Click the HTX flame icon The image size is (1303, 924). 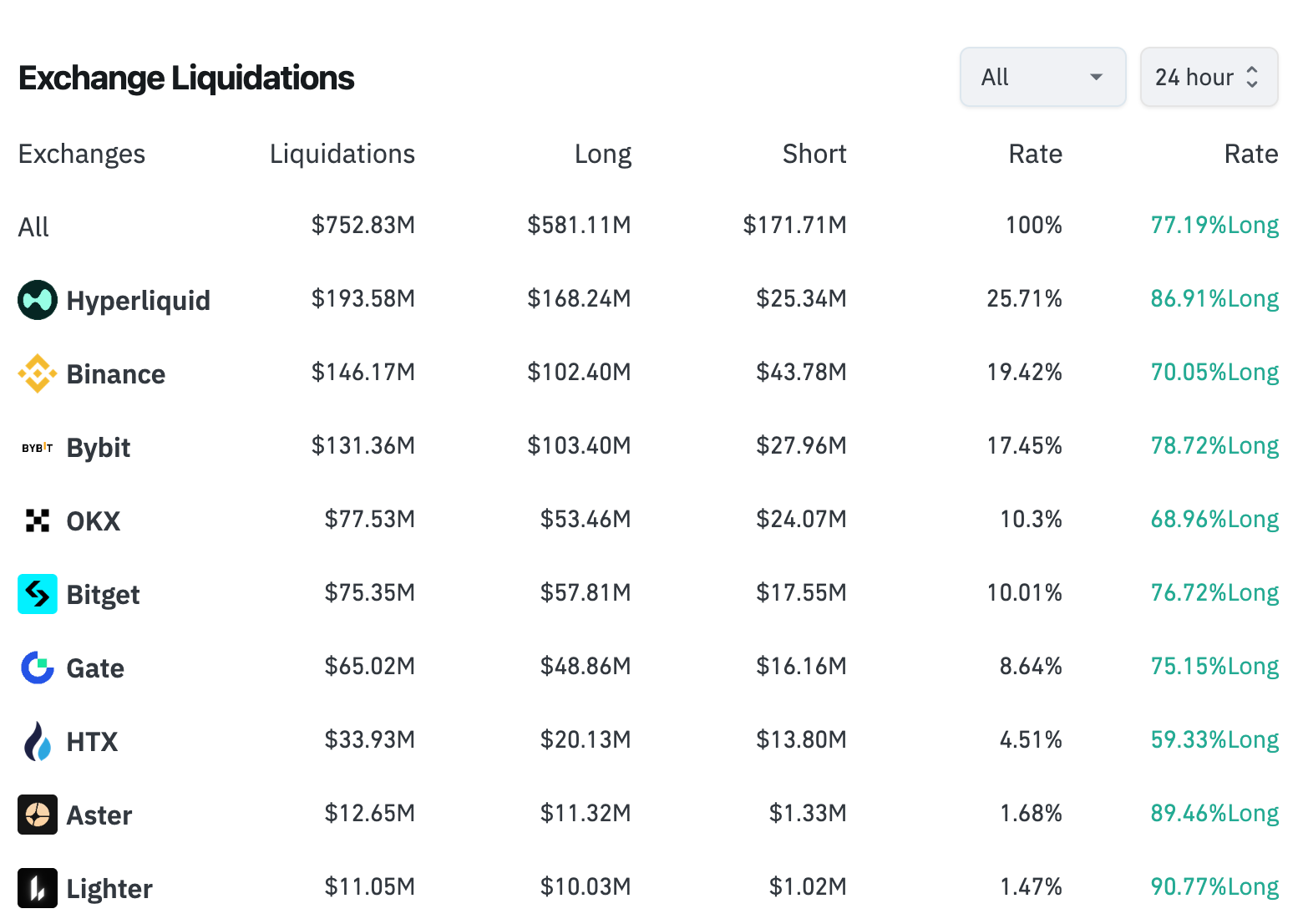pyautogui.click(x=37, y=741)
